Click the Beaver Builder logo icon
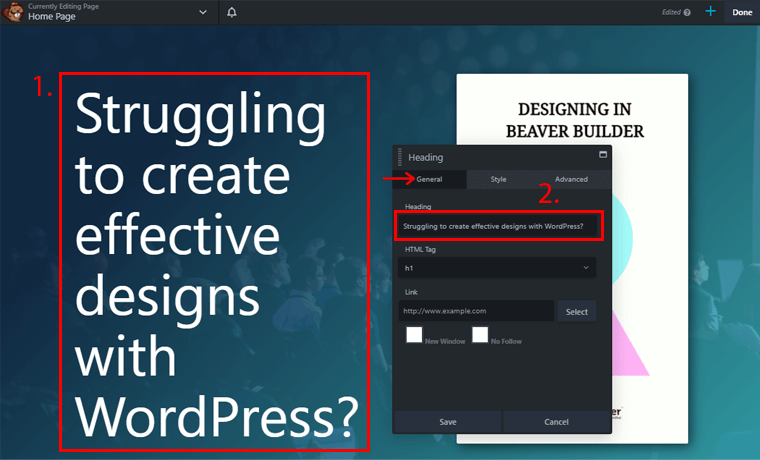The width and height of the screenshot is (760, 460). coord(13,13)
